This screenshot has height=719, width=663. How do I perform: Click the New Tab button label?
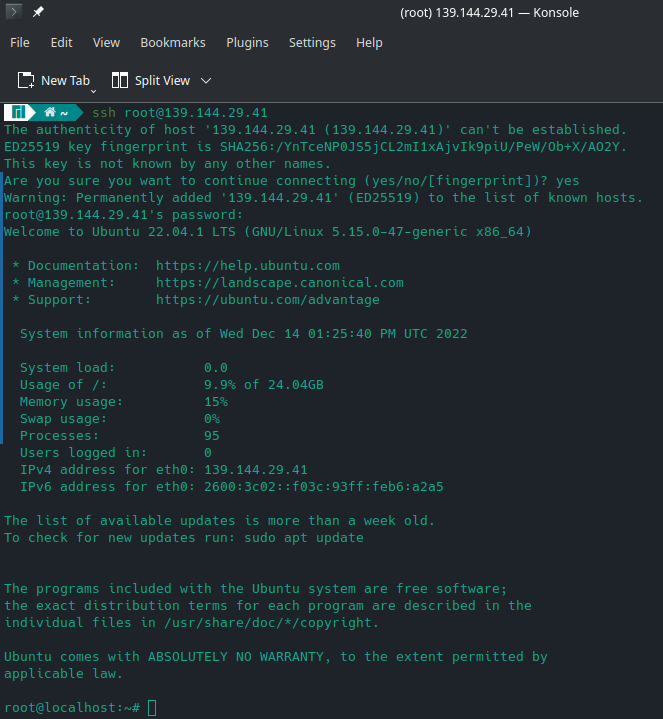[66, 81]
